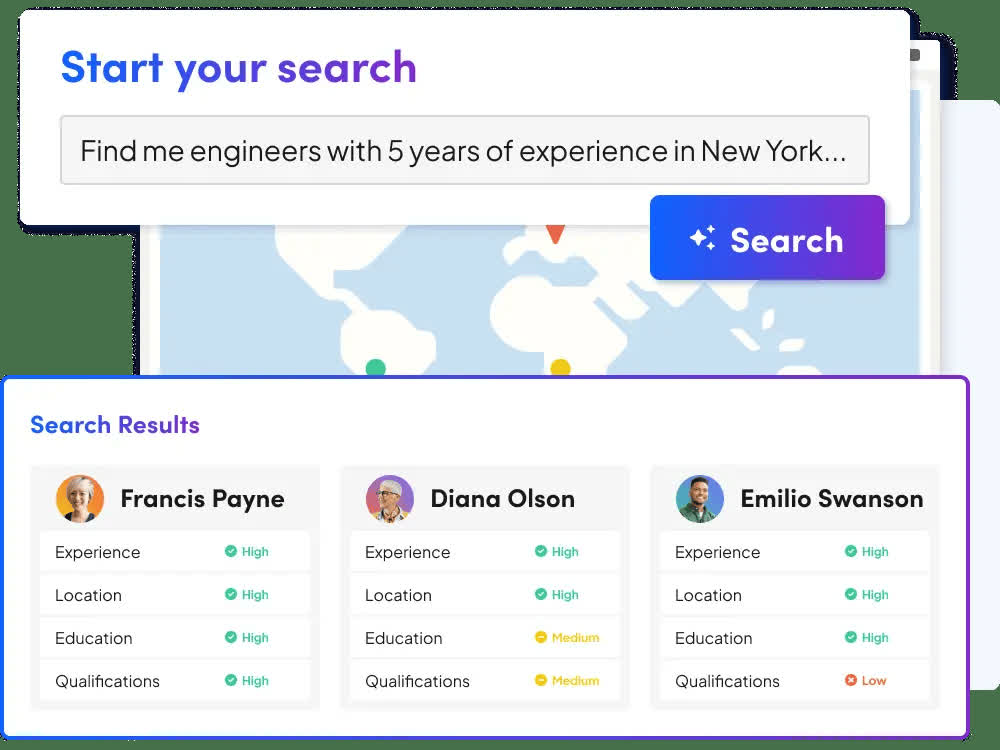
Task: Click Diana Olson's Qualifications Medium icon
Action: pyautogui.click(x=541, y=680)
